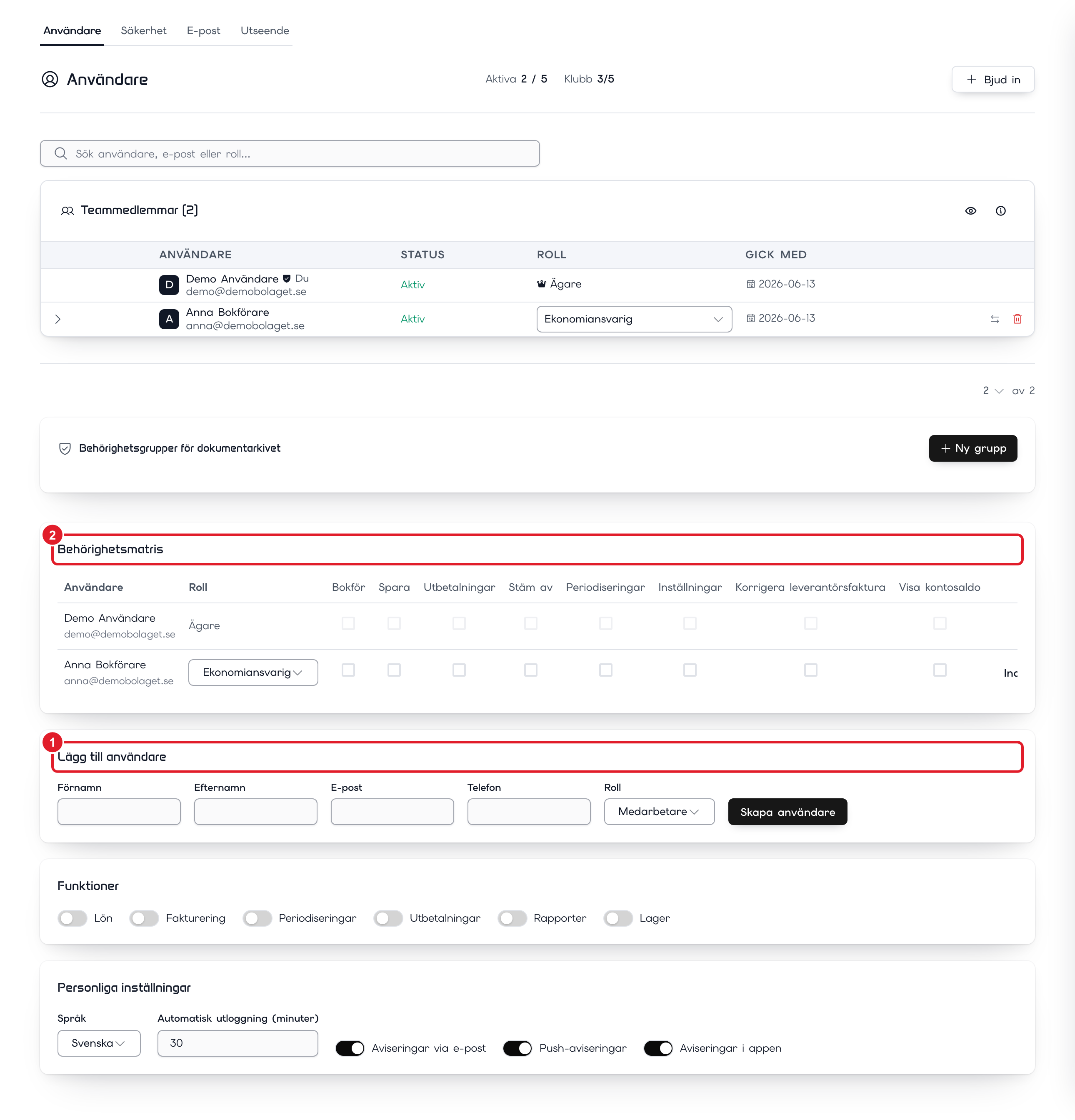Open the page size dropdown showing 2
Image resolution: width=1075 pixels, height=1120 pixels.
[x=992, y=390]
